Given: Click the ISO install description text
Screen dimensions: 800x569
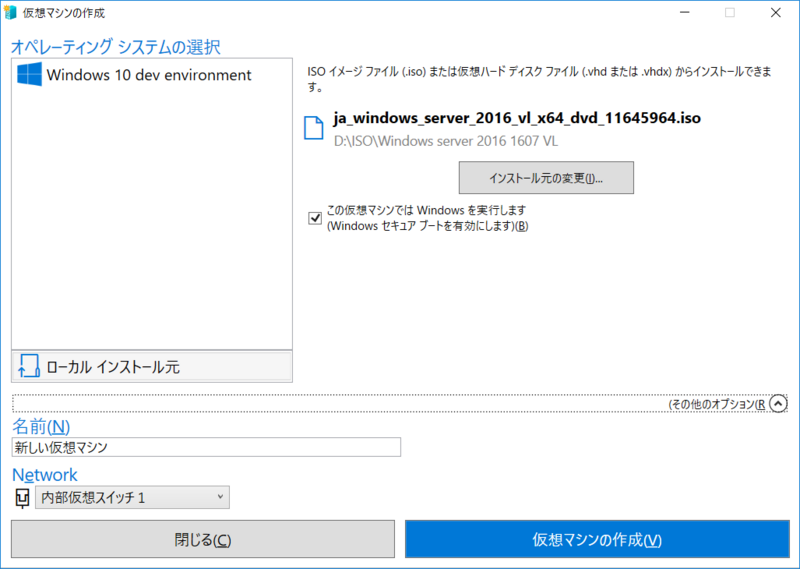Looking at the screenshot, I should point(539,79).
